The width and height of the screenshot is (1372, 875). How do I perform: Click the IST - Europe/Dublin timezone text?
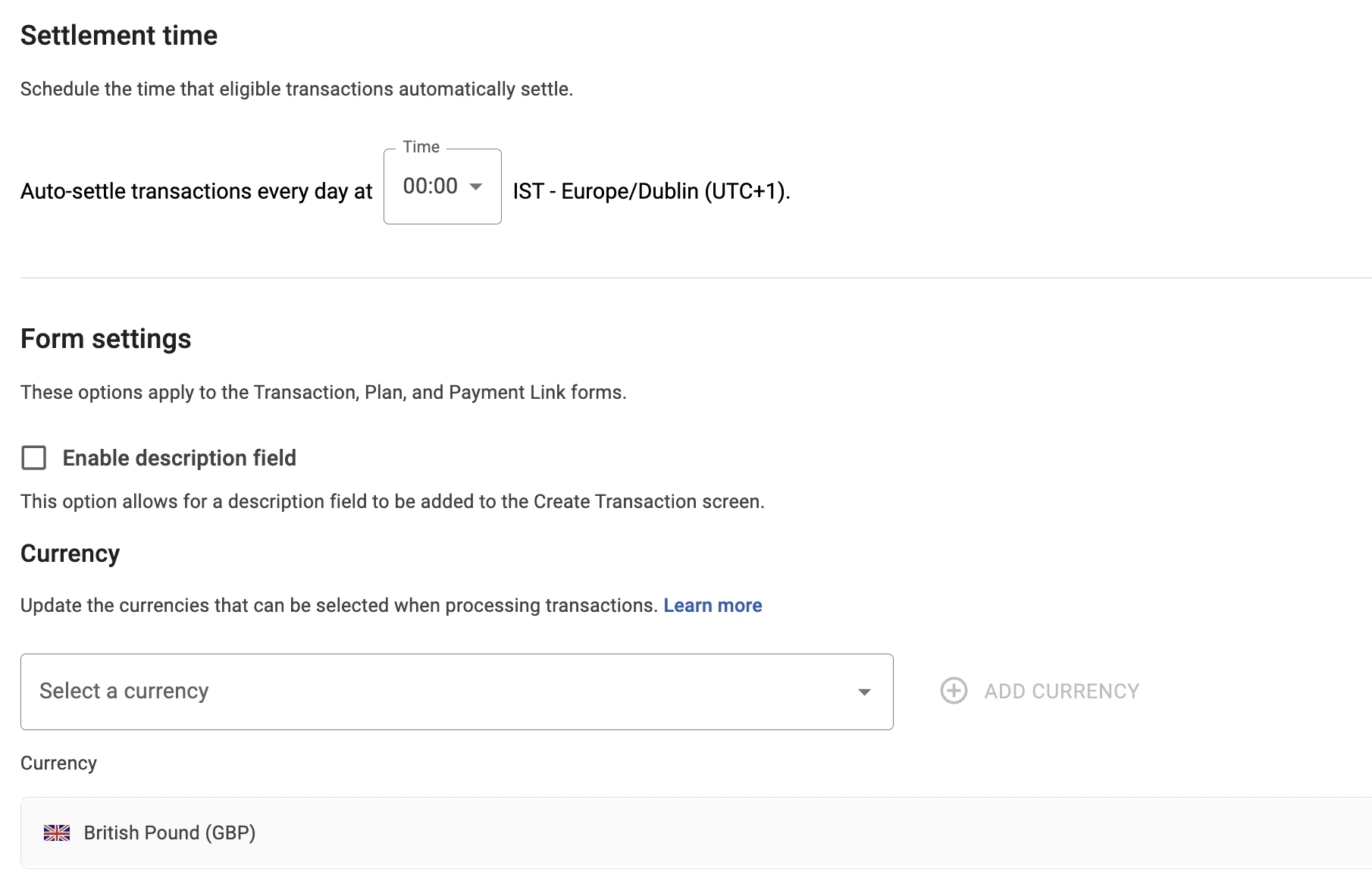651,191
